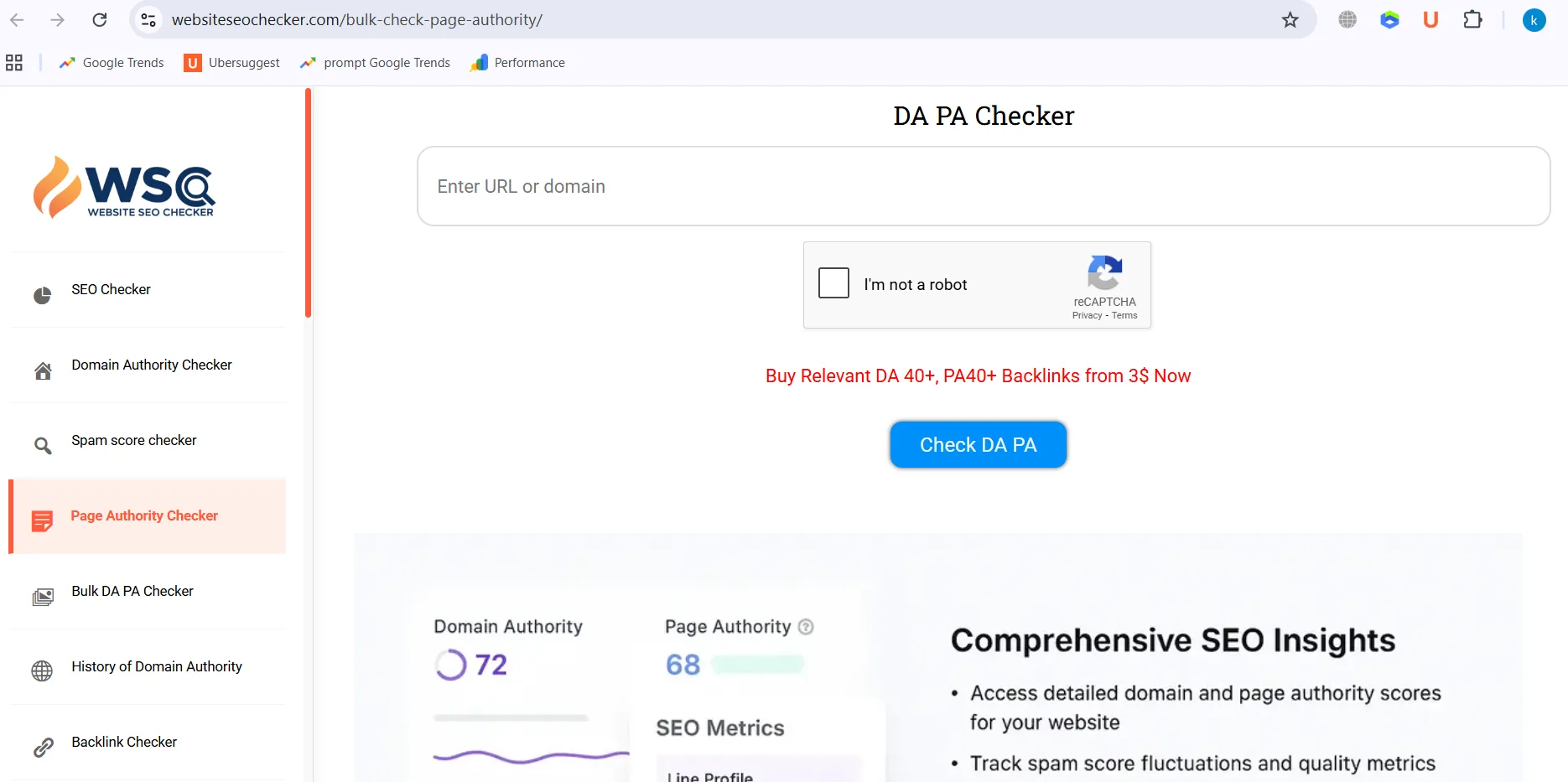This screenshot has width=1568, height=782.
Task: Open the Chrome profile avatar menu
Action: [1534, 20]
